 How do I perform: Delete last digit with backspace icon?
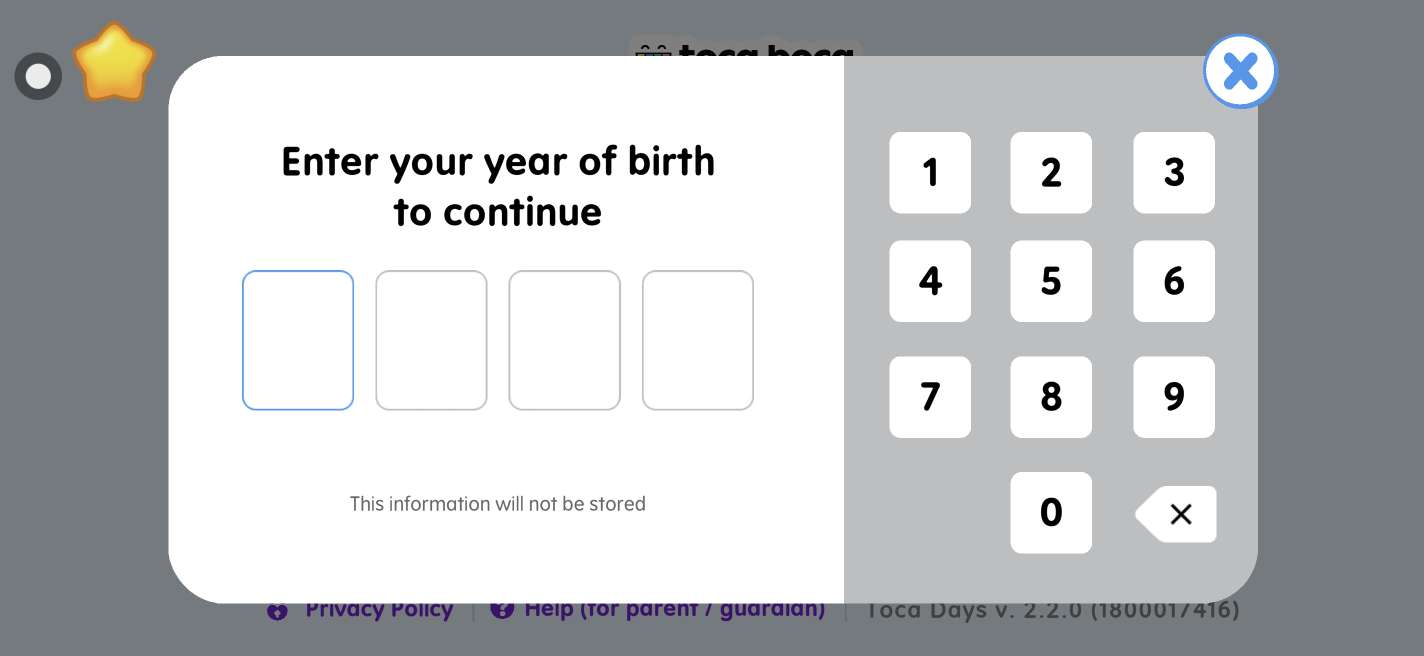(1177, 514)
